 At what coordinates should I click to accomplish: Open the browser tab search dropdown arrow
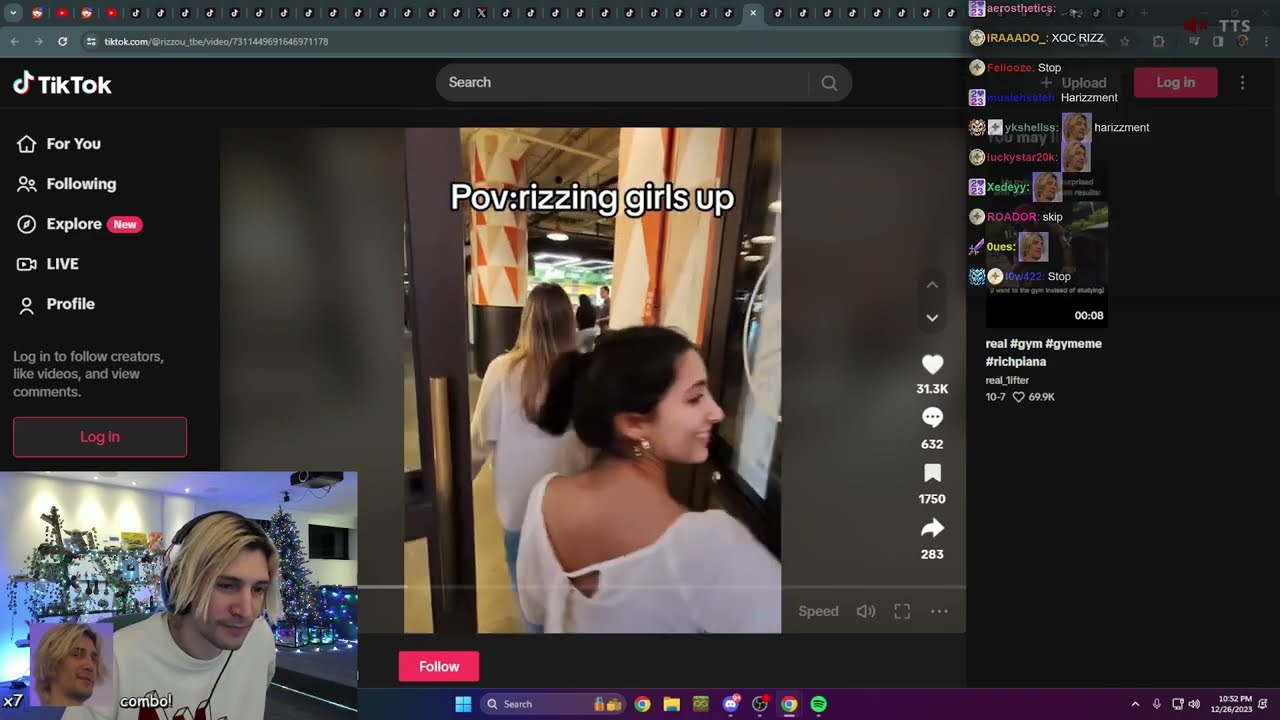(x=13, y=13)
